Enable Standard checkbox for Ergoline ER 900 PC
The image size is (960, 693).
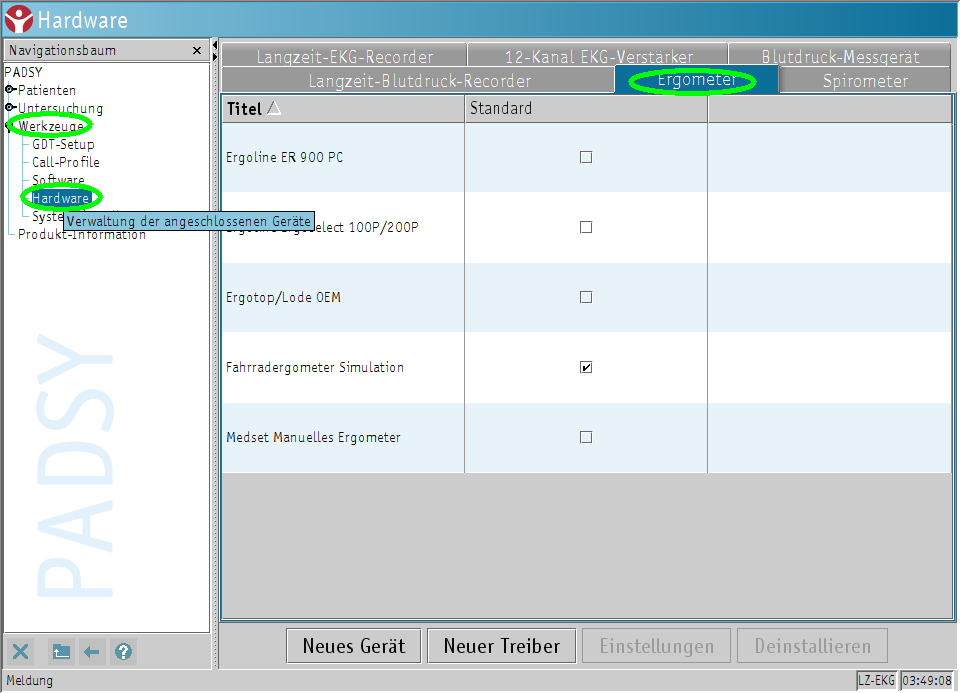(586, 157)
